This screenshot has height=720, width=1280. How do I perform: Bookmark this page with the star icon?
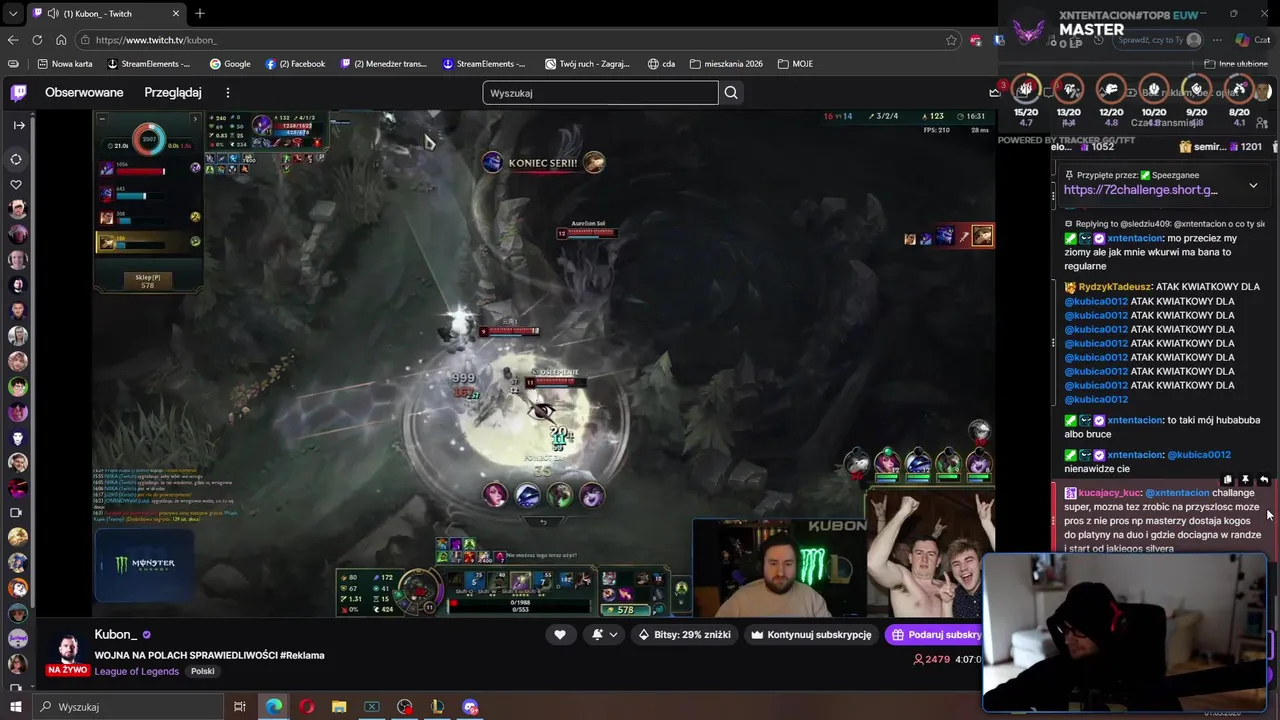pos(951,40)
